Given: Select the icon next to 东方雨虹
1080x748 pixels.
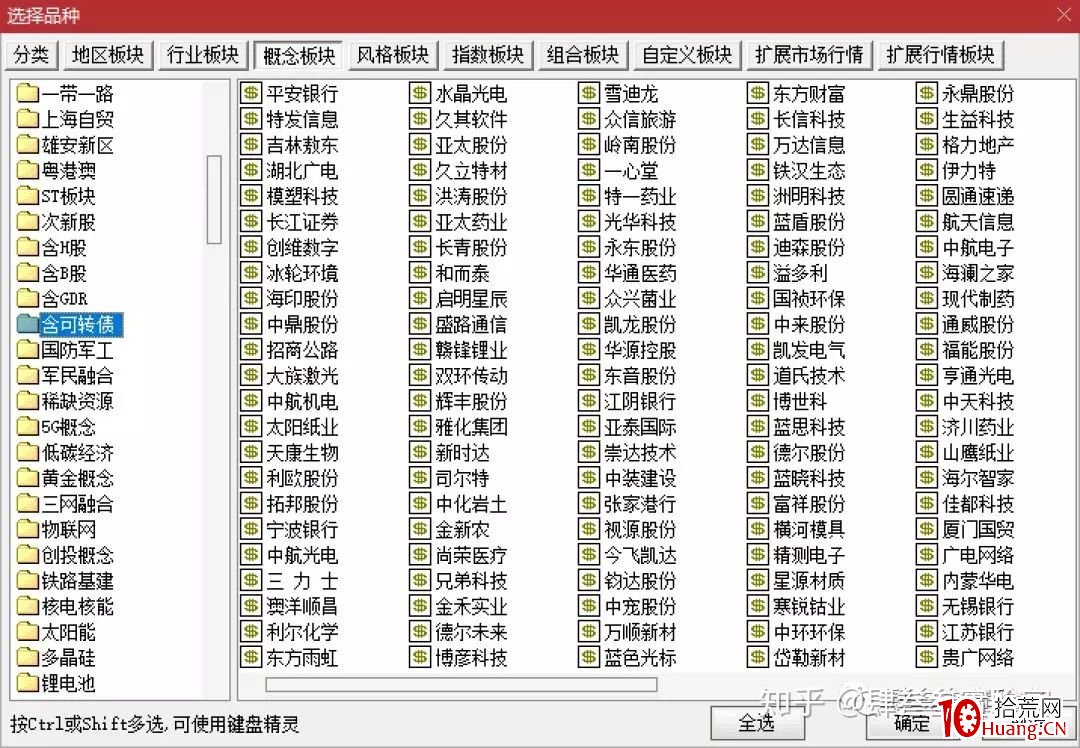Looking at the screenshot, I should click(251, 657).
